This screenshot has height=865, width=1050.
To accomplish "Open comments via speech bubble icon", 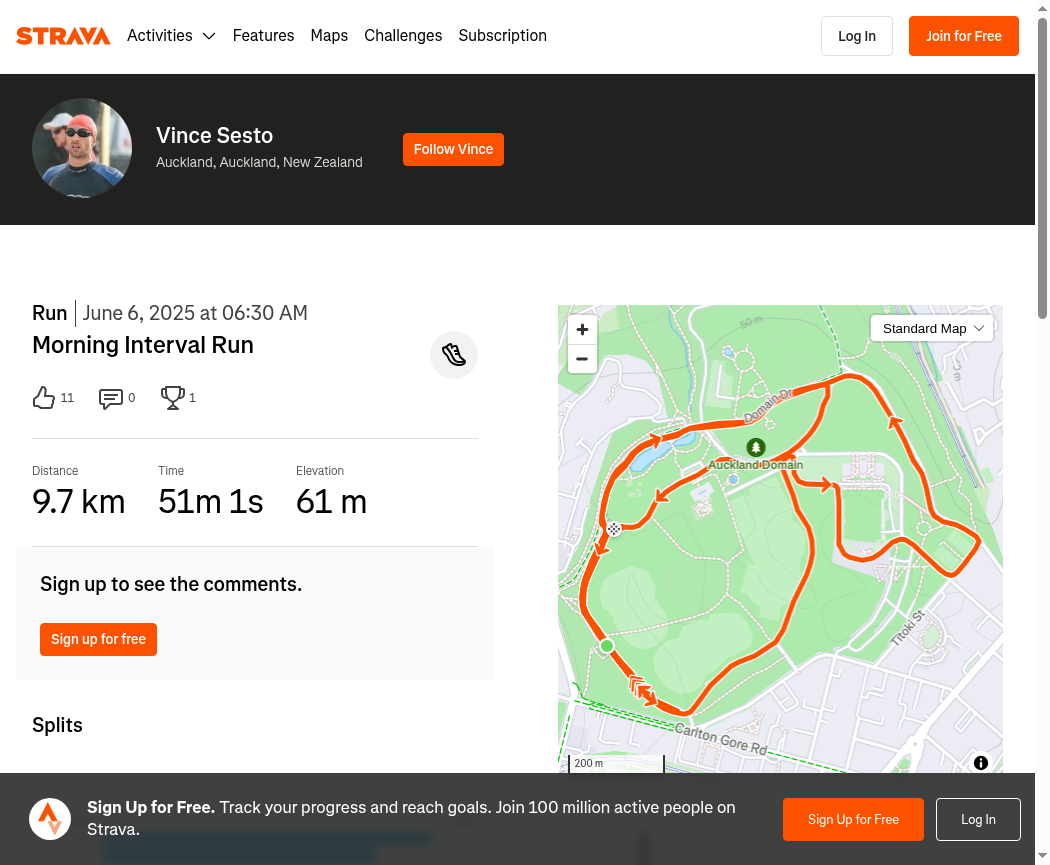I will (x=110, y=398).
